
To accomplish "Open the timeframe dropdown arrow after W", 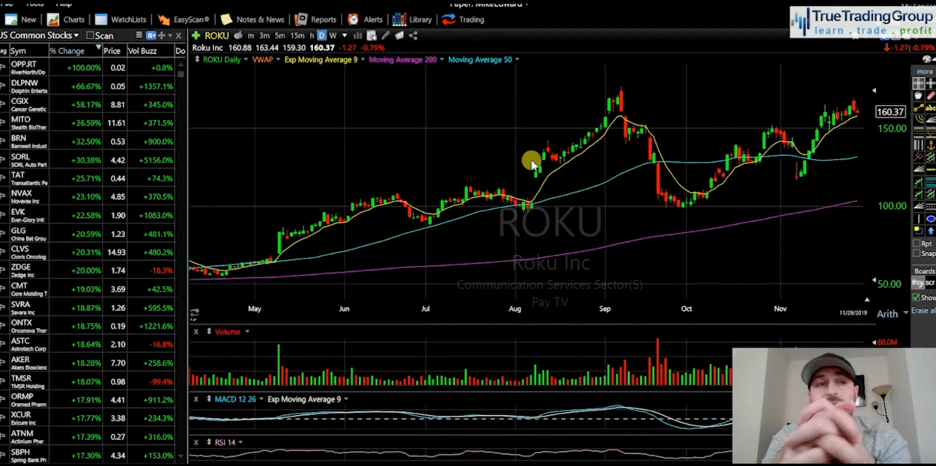I will pyautogui.click(x=344, y=36).
